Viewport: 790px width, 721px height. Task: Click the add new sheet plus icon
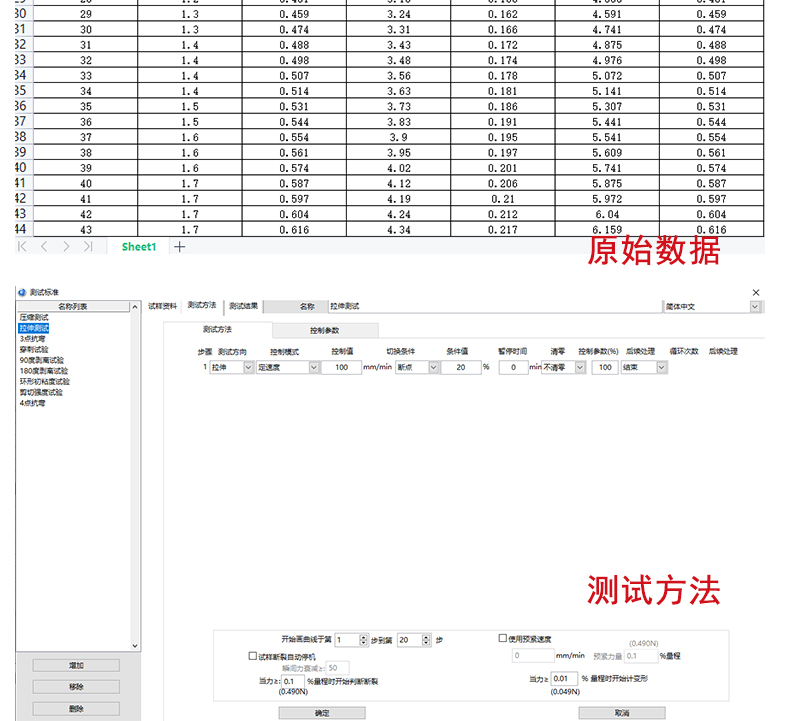pos(180,247)
